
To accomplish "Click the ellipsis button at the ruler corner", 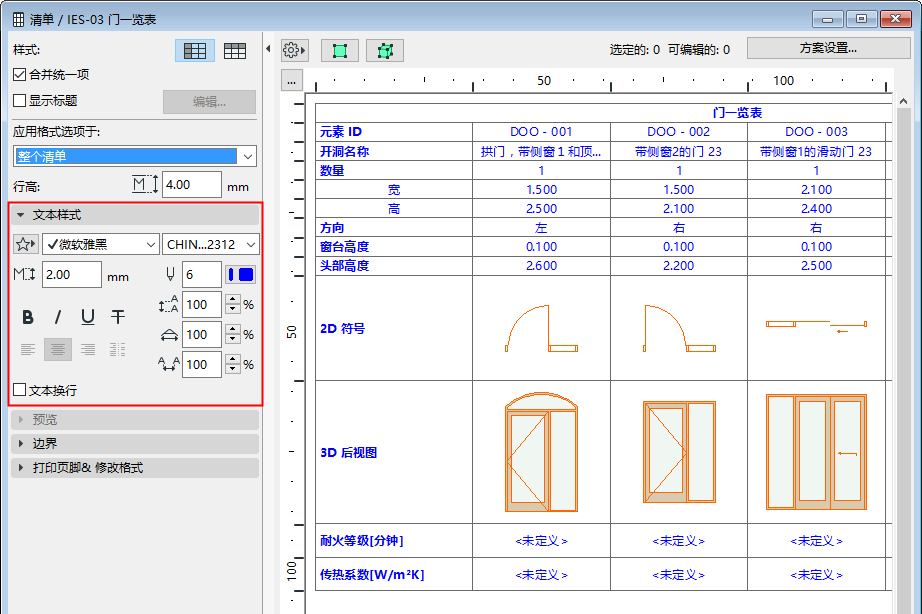I will point(292,81).
